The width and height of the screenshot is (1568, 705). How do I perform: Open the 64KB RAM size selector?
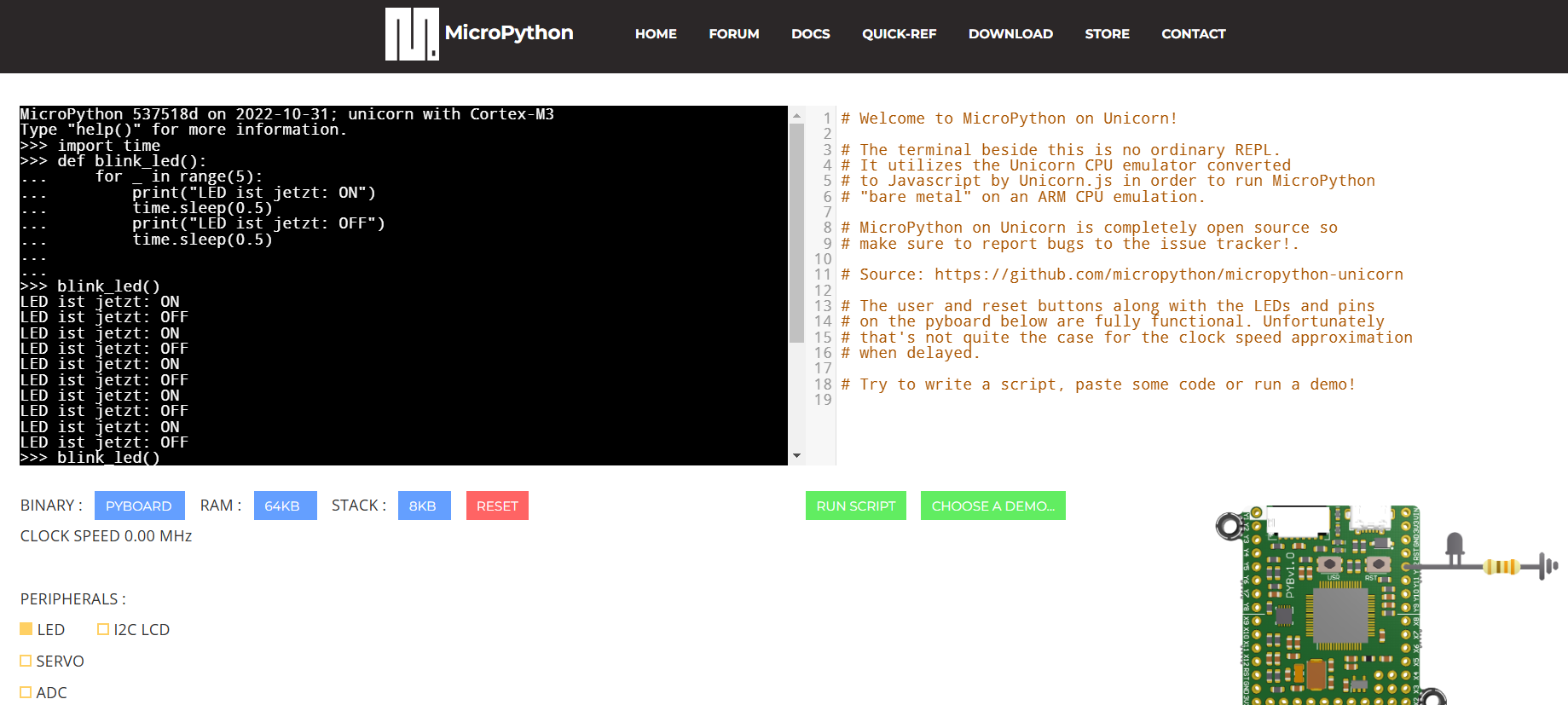[285, 506]
